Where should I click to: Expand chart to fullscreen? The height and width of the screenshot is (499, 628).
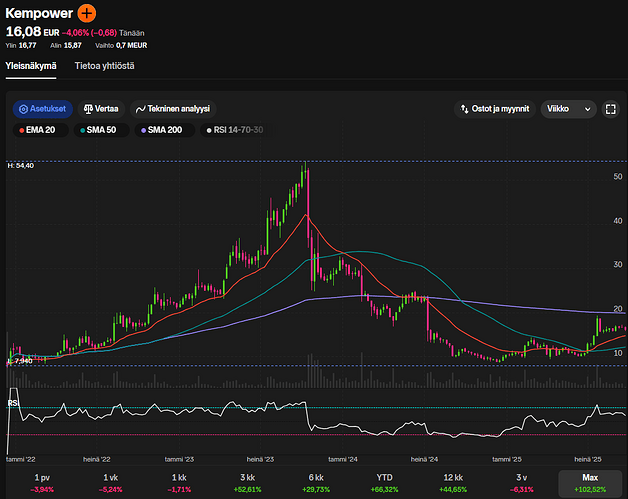[612, 109]
